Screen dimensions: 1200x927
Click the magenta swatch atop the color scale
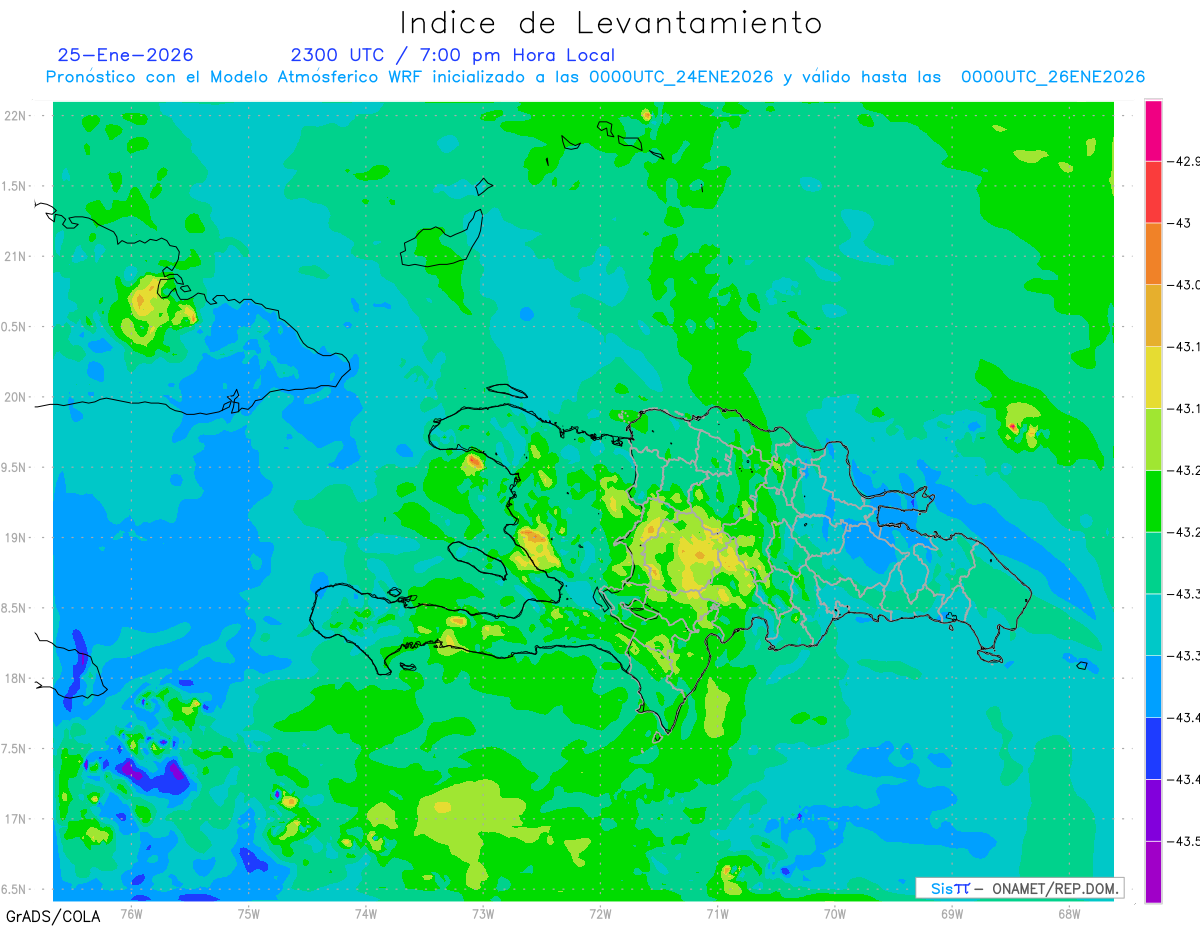tap(1153, 130)
